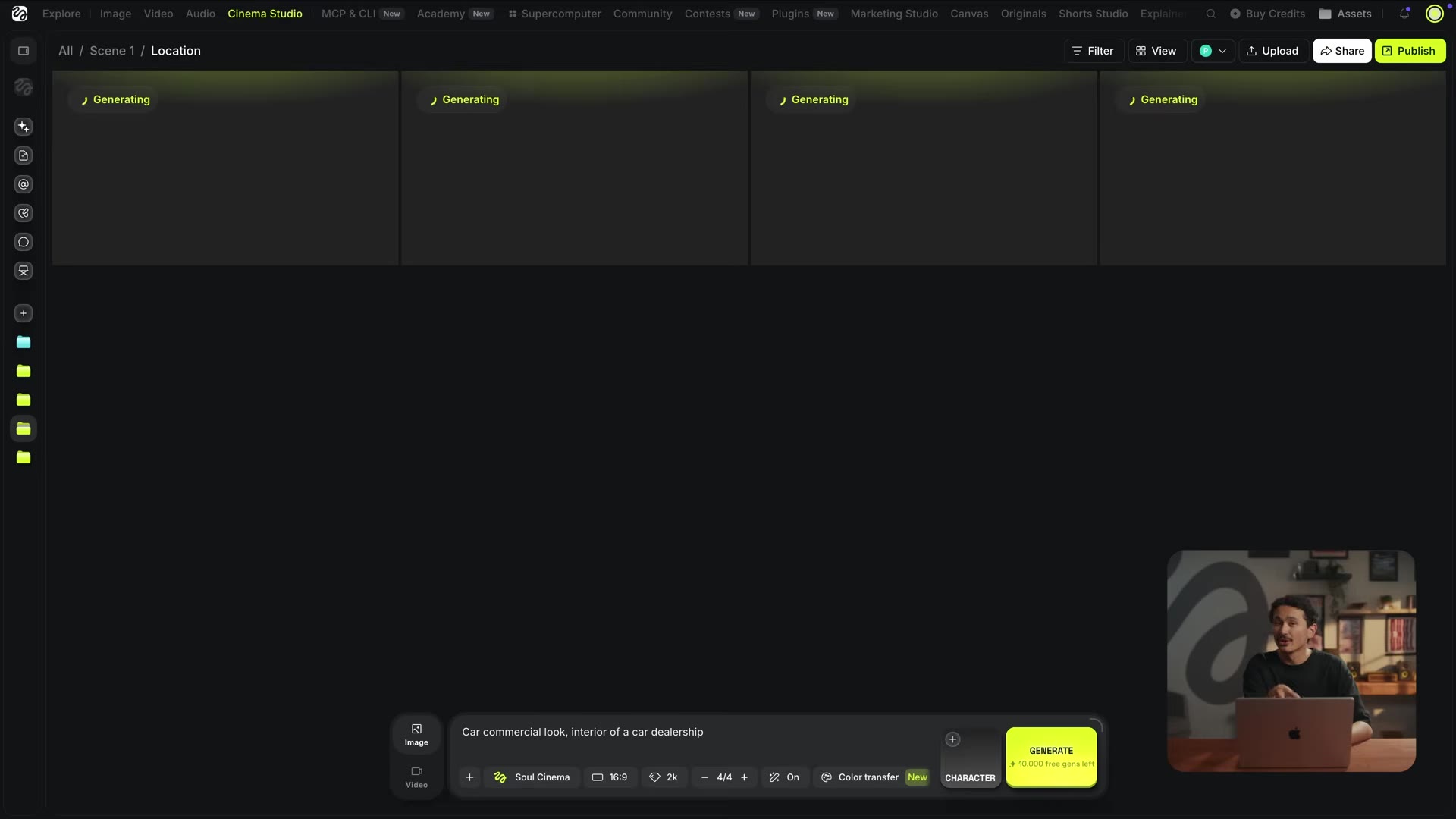
Task: Open the 2k resolution selector
Action: (x=664, y=777)
